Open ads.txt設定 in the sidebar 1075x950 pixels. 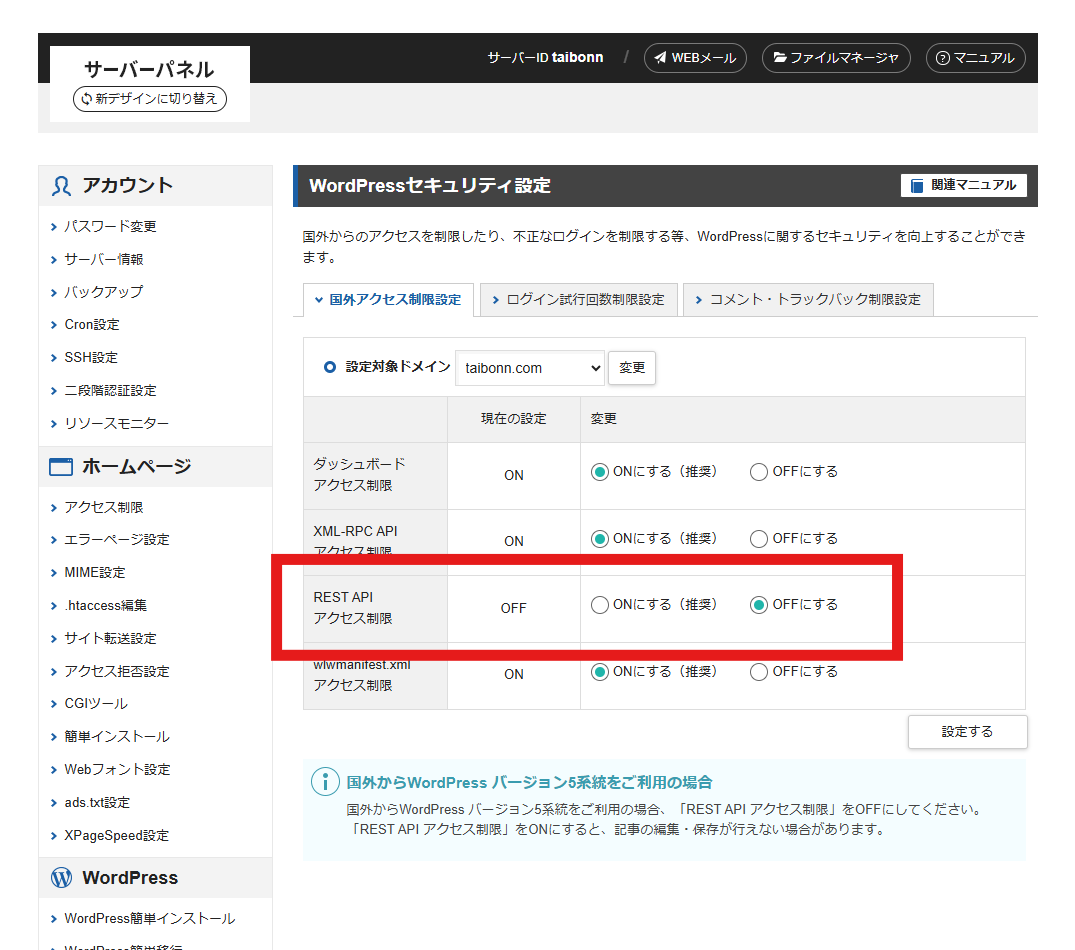(x=97, y=803)
